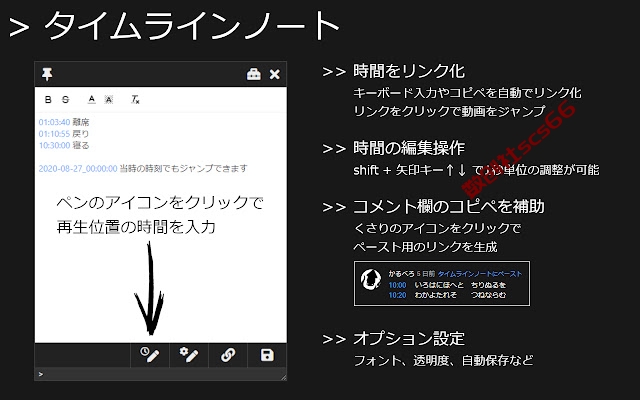Click the commenter avatar in sample comment
640x400 pixels.
point(371,280)
